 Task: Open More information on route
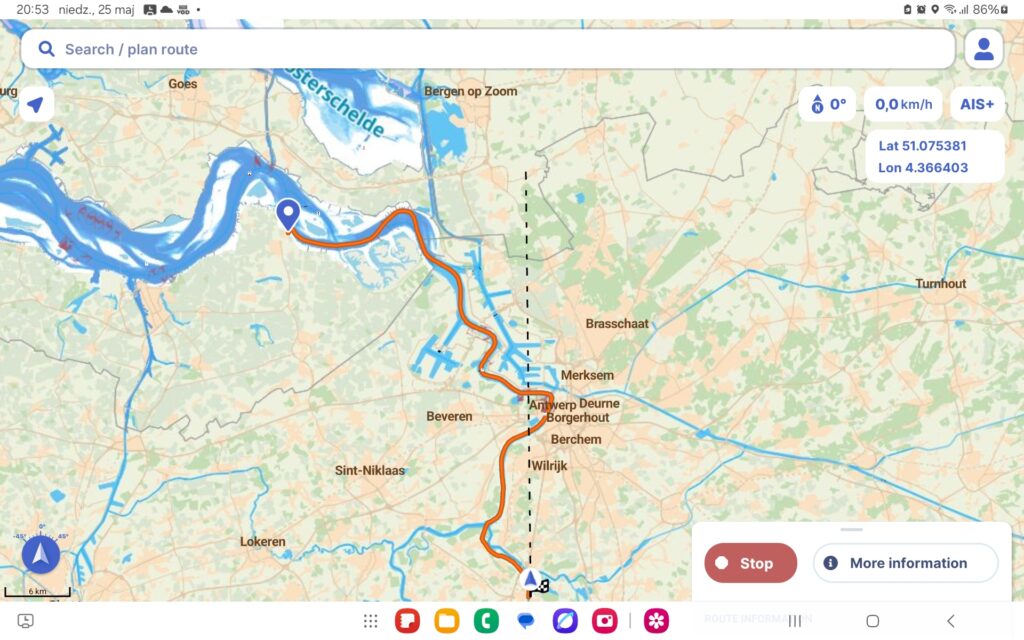tap(906, 563)
